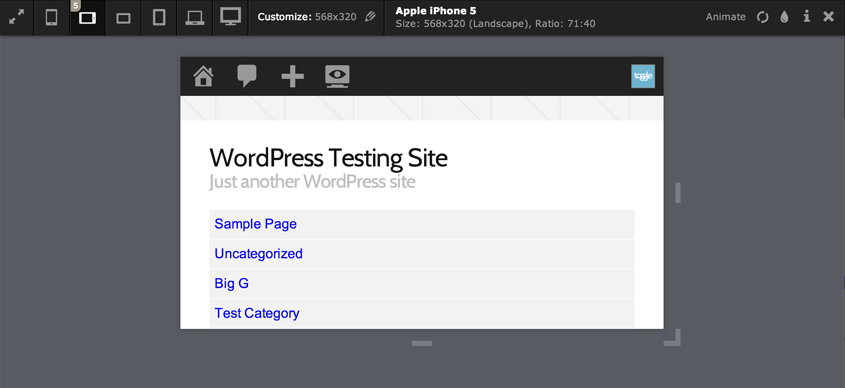Open comments via the speech bubble icon
The height and width of the screenshot is (388, 845).
pyautogui.click(x=247, y=76)
